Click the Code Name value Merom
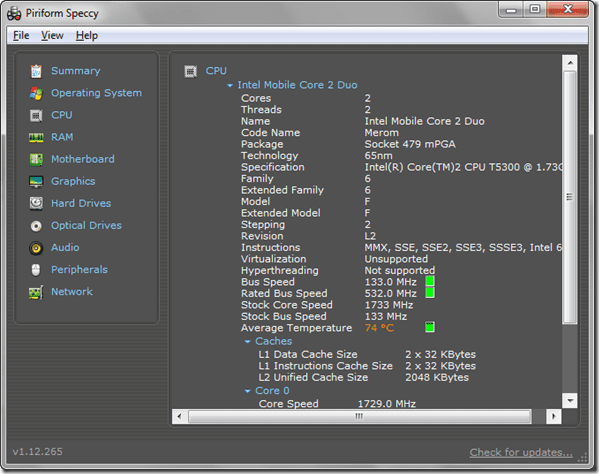The image size is (599, 474). click(381, 133)
